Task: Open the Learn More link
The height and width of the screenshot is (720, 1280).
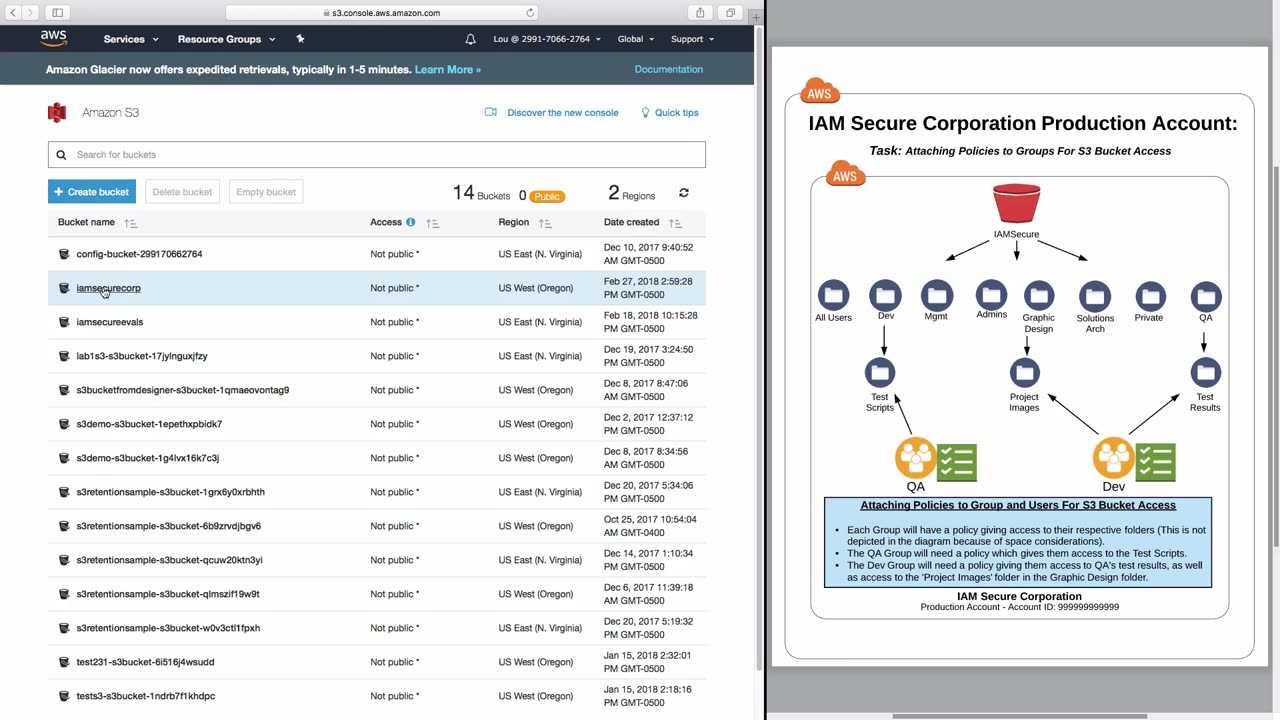Action: pos(448,70)
